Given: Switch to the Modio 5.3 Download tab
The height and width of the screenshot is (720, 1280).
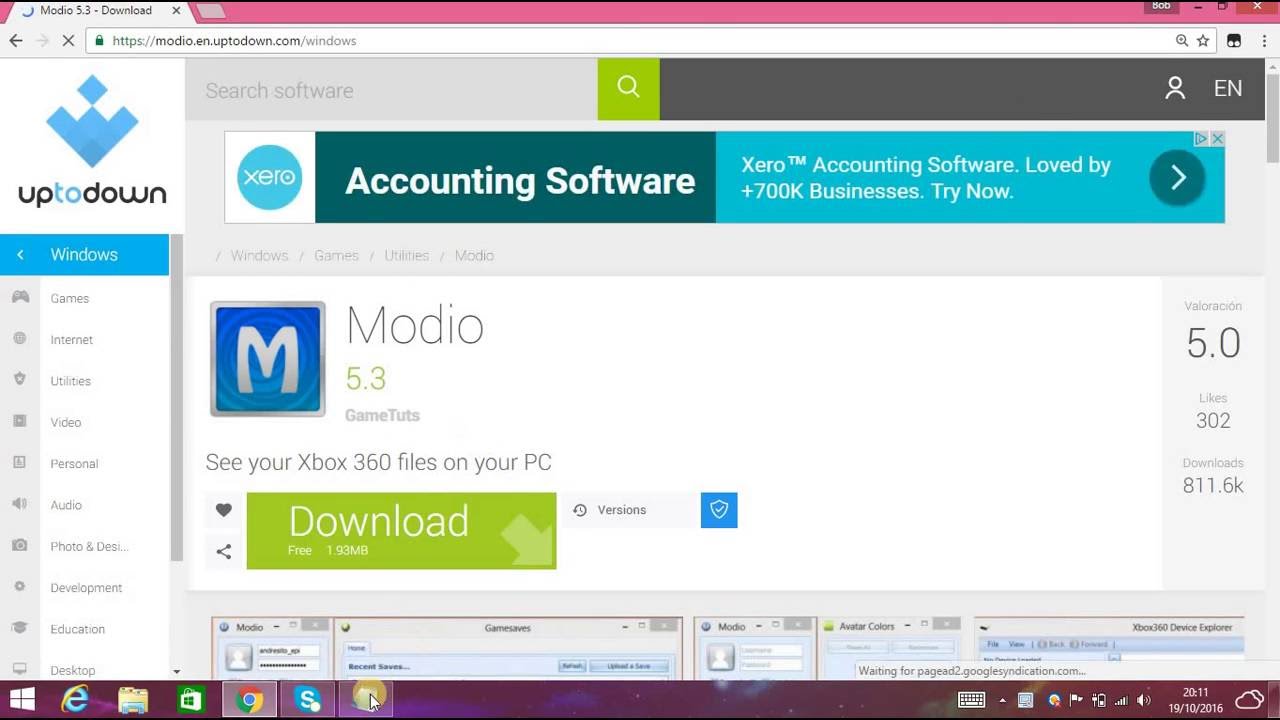Looking at the screenshot, I should click(x=97, y=11).
